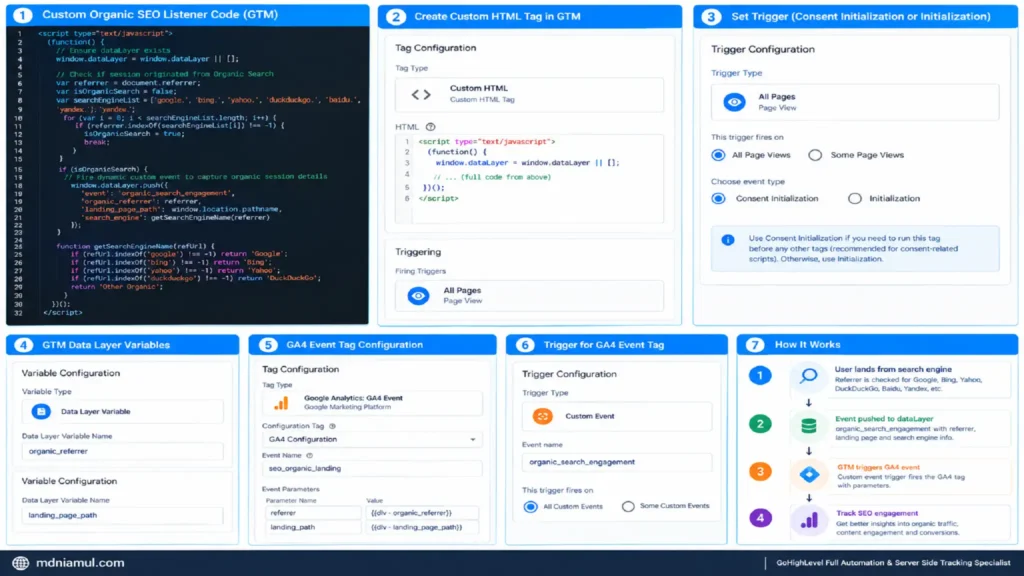This screenshot has width=1024, height=576.
Task: Select the Data Layer Variable type box
Action: point(123,411)
